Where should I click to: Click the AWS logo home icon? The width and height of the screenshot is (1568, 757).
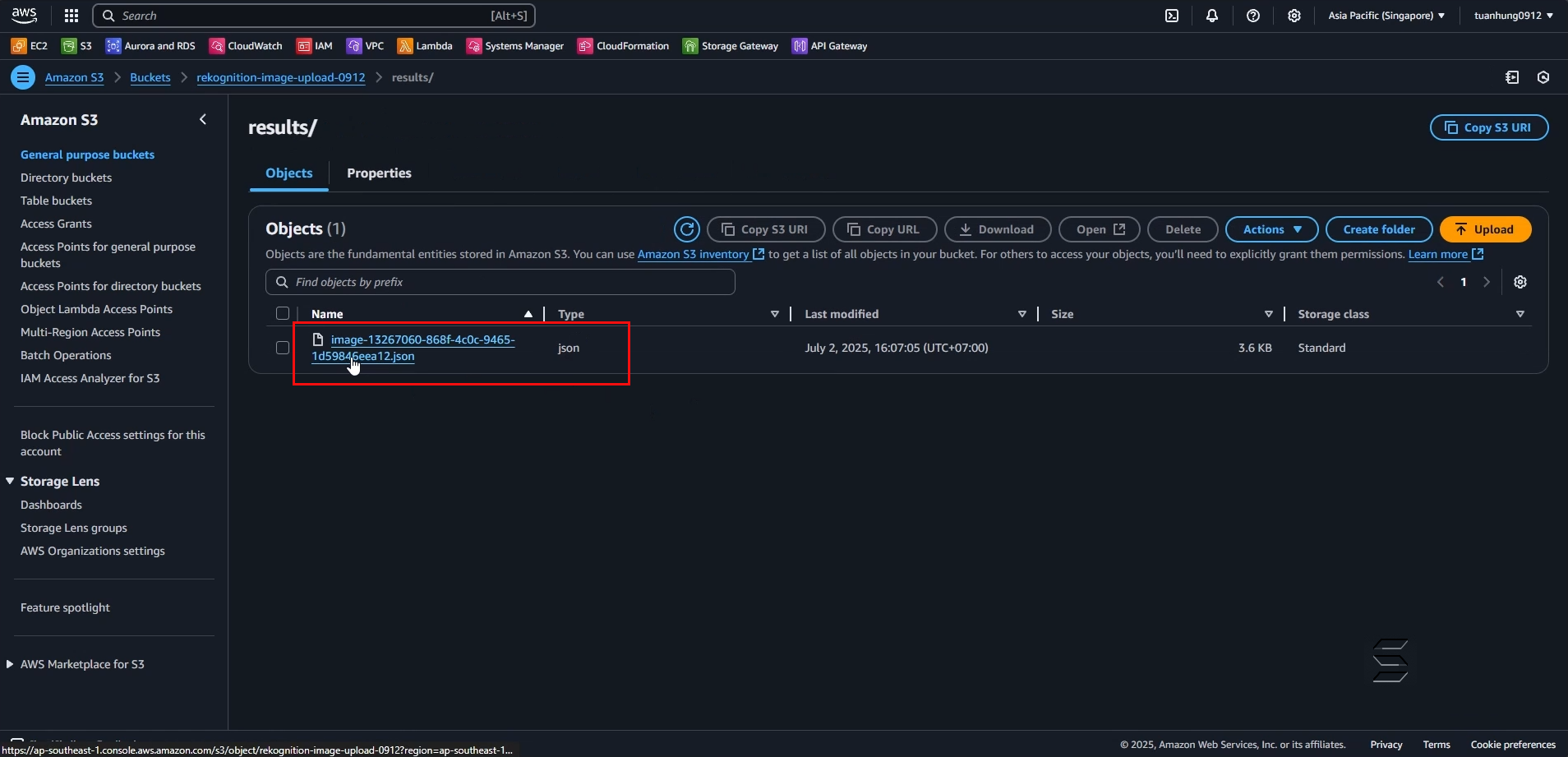(24, 15)
